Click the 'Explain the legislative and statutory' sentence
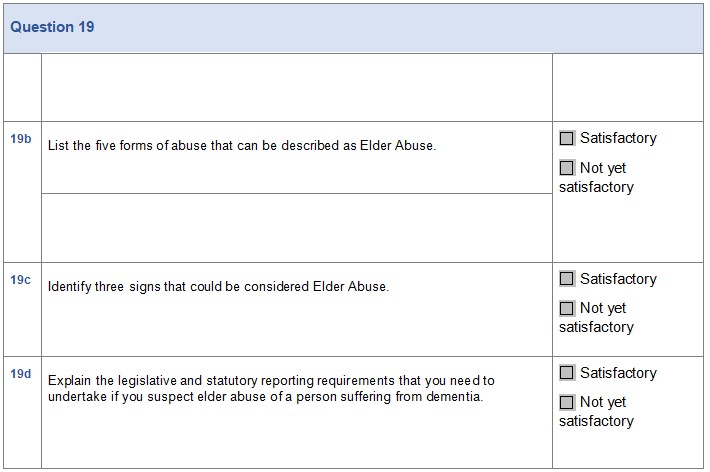Viewport: 710px width, 472px height. pos(270,388)
